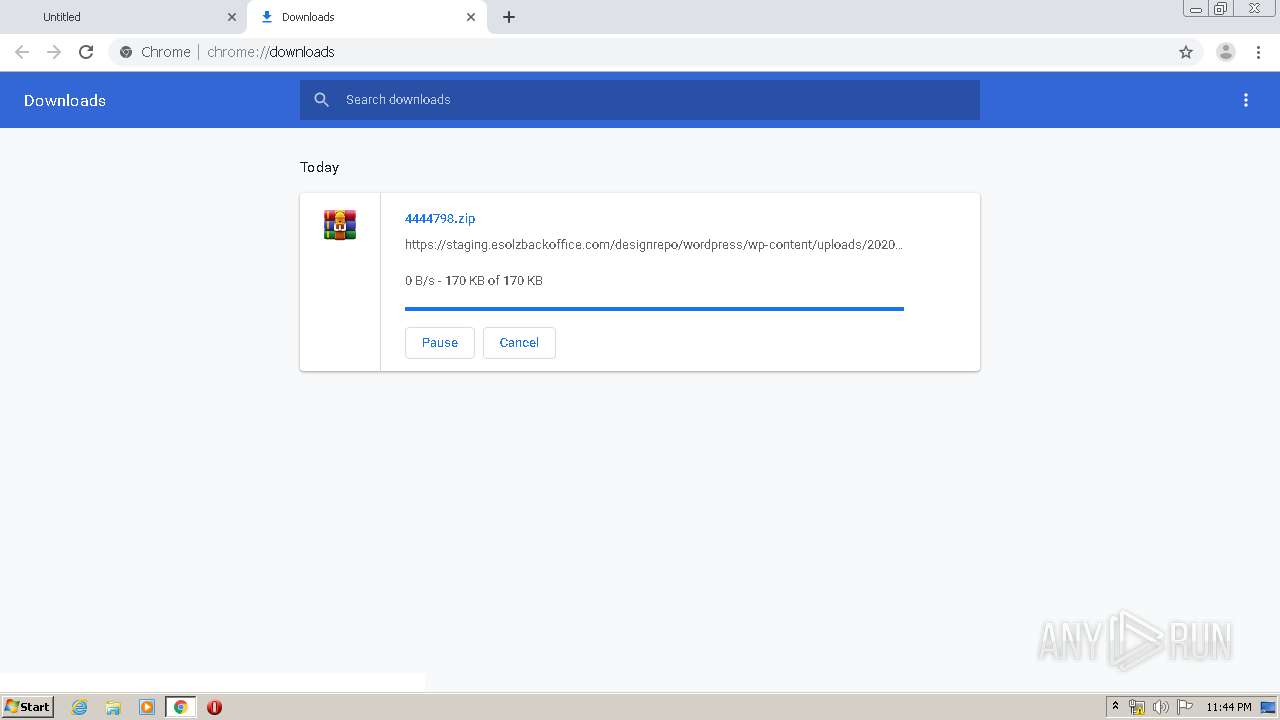Open the media player taskbar icon
1280x720 pixels.
[147, 707]
